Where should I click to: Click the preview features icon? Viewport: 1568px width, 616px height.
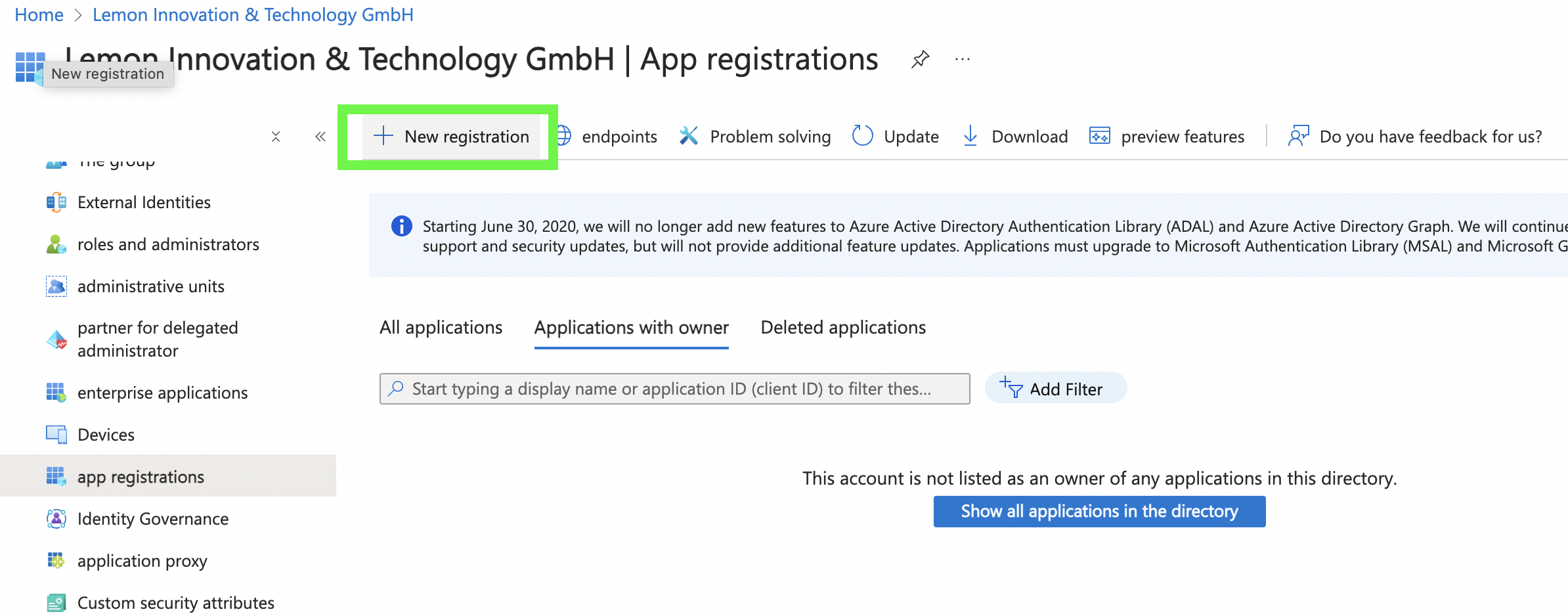click(1100, 136)
